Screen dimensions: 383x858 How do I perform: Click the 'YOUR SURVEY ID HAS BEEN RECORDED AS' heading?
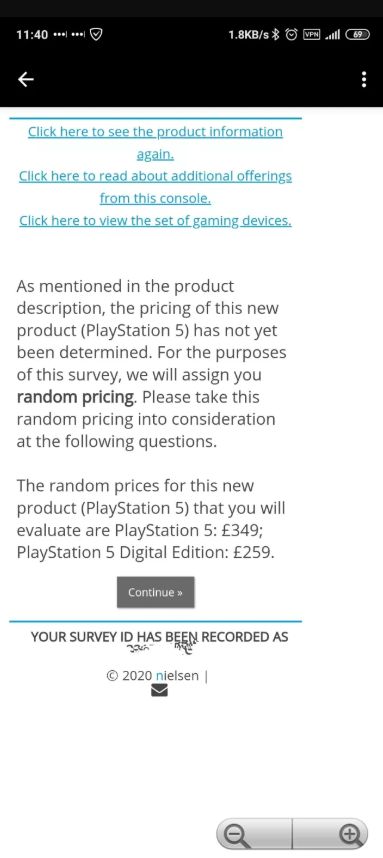pyautogui.click(x=159, y=636)
